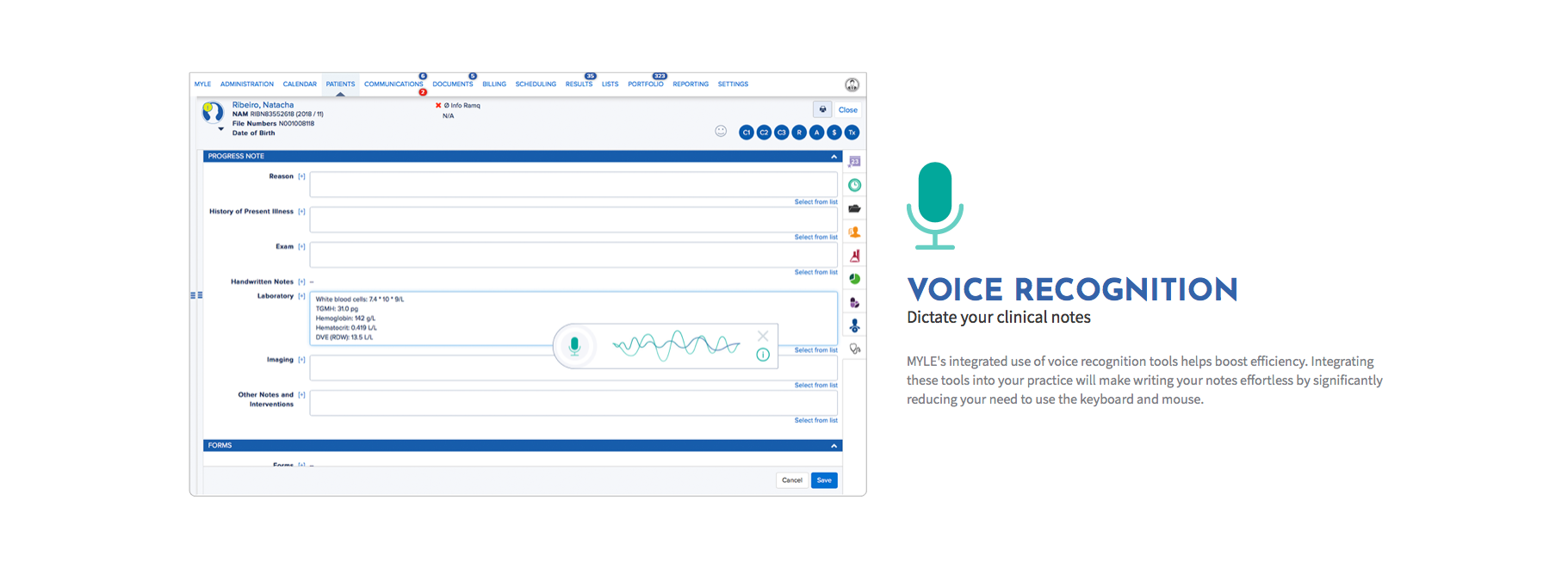The height and width of the screenshot is (569, 1568).
Task: Open the black folder icon in sidebar
Action: (x=854, y=208)
